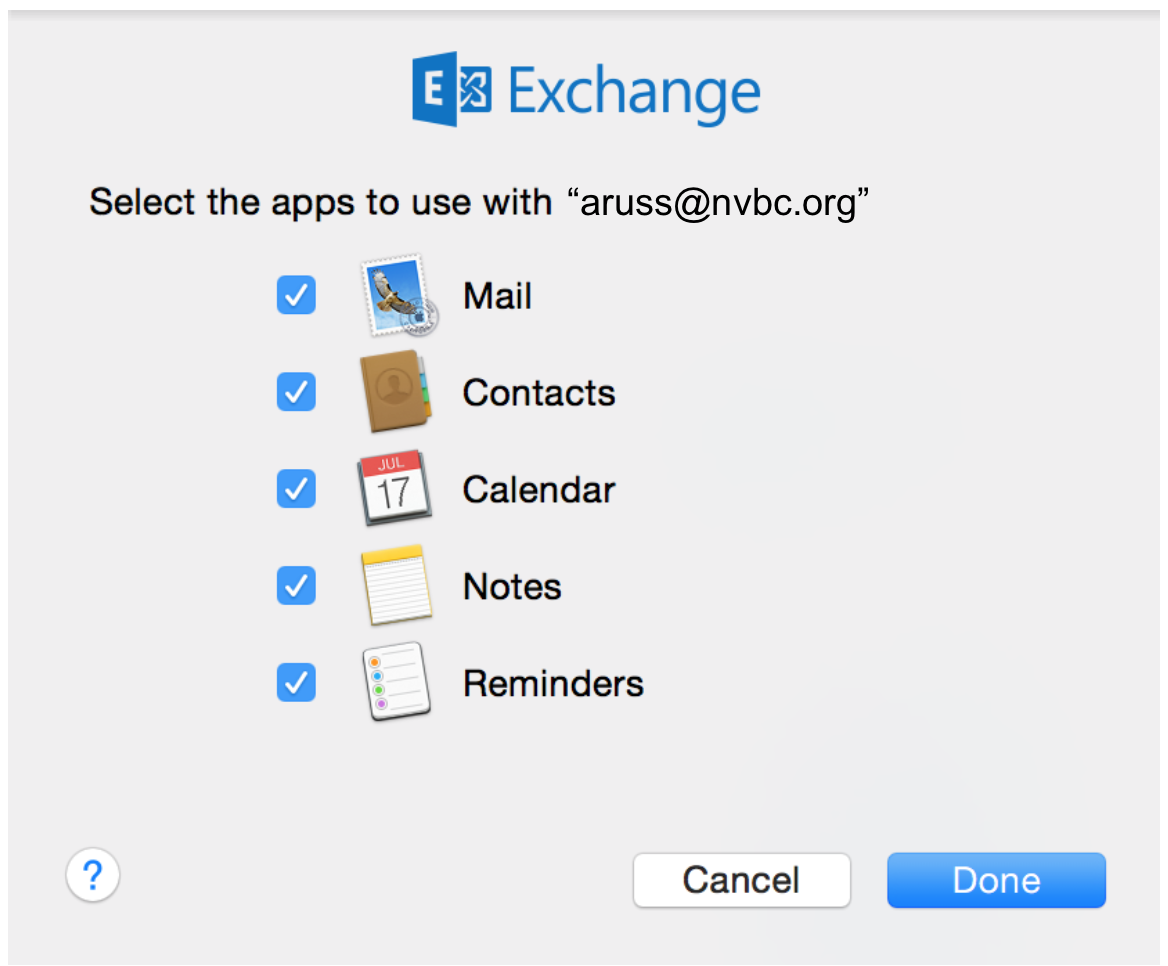Click the Cancel button

[x=741, y=880]
